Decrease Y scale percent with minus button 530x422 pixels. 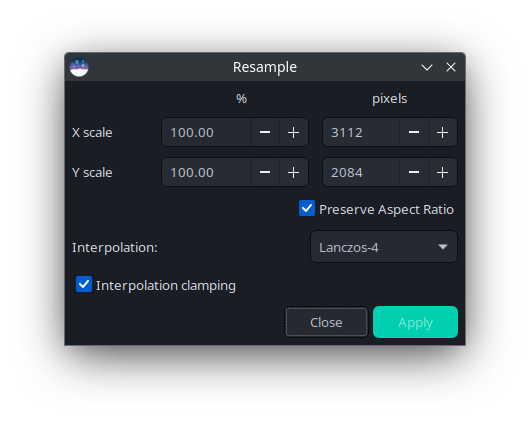click(x=265, y=172)
